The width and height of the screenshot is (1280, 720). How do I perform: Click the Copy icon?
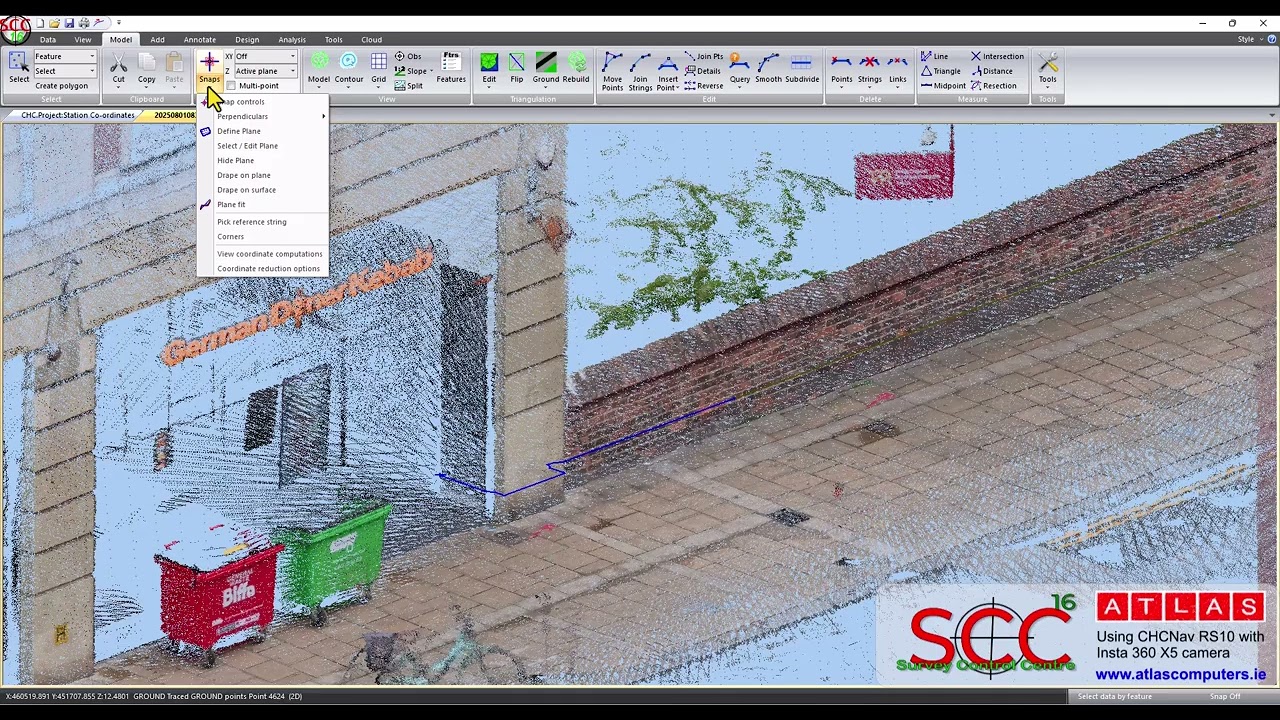(x=147, y=63)
